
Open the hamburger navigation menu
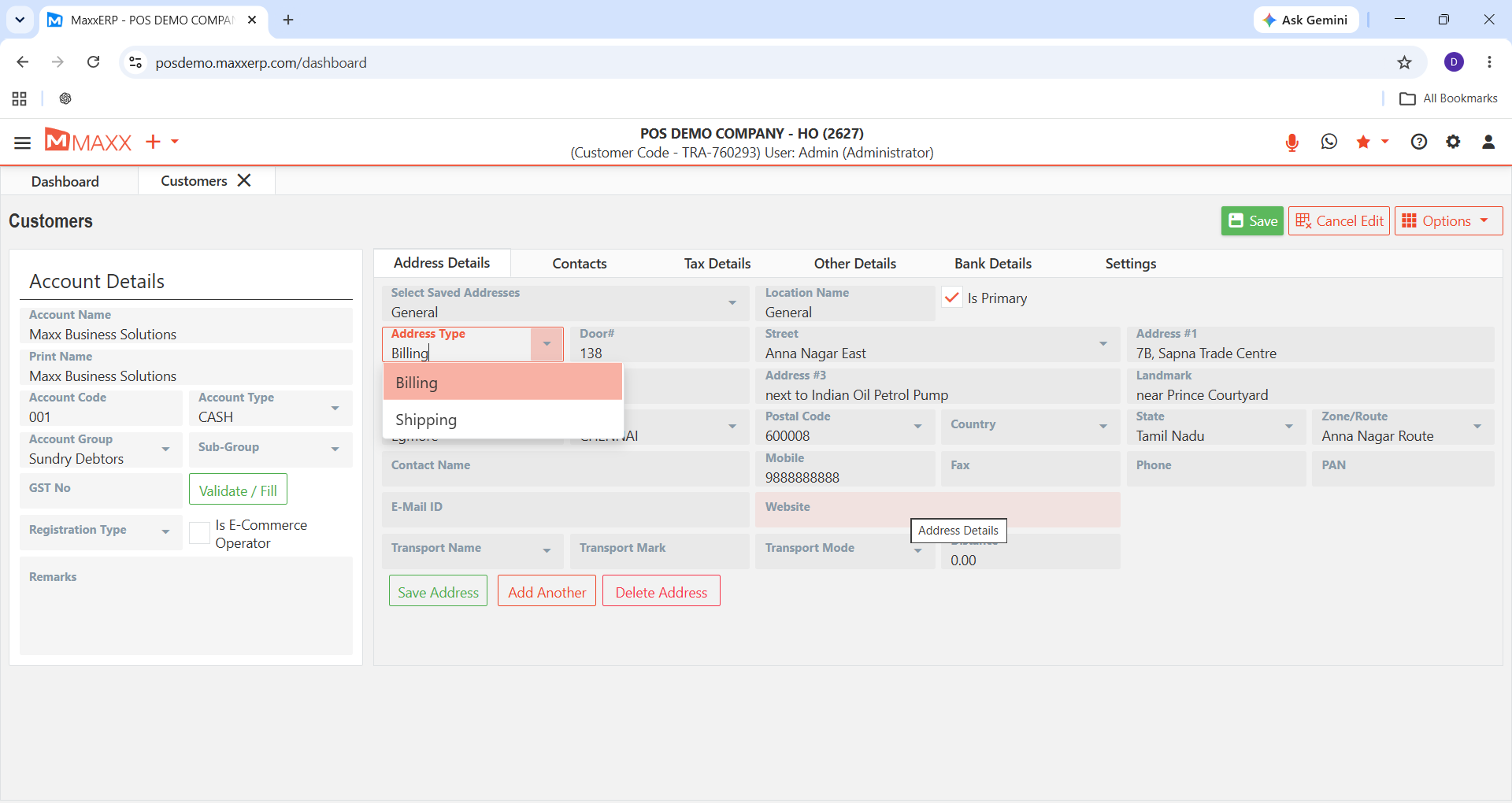[22, 142]
